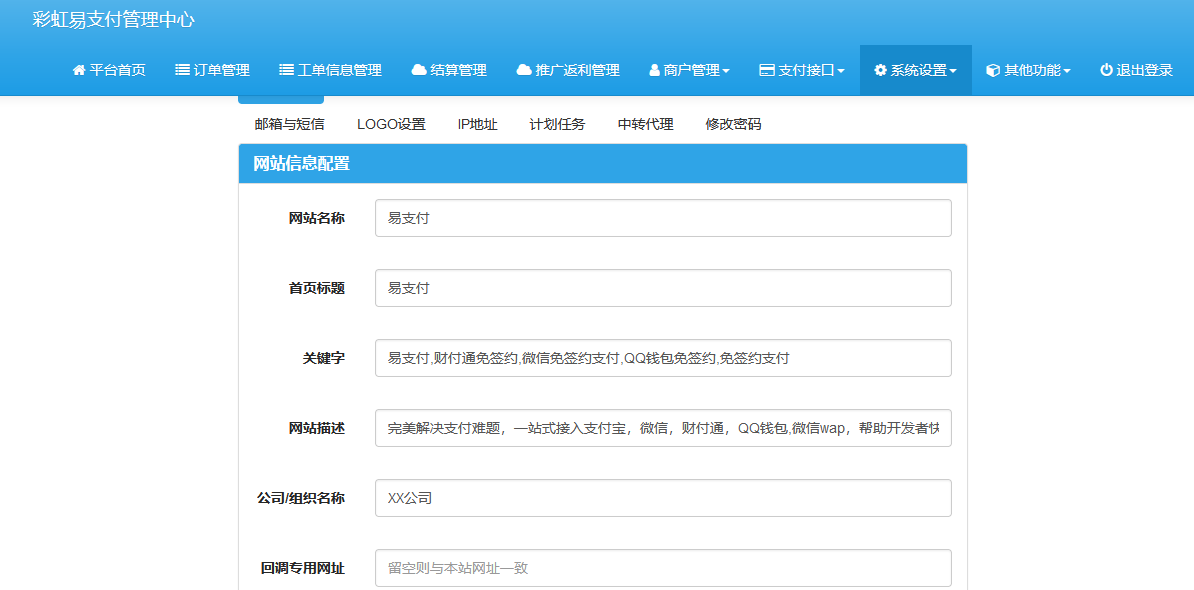Viewport: 1194px width, 590px height.
Task: Open the LOGO设置 tab
Action: 391,123
